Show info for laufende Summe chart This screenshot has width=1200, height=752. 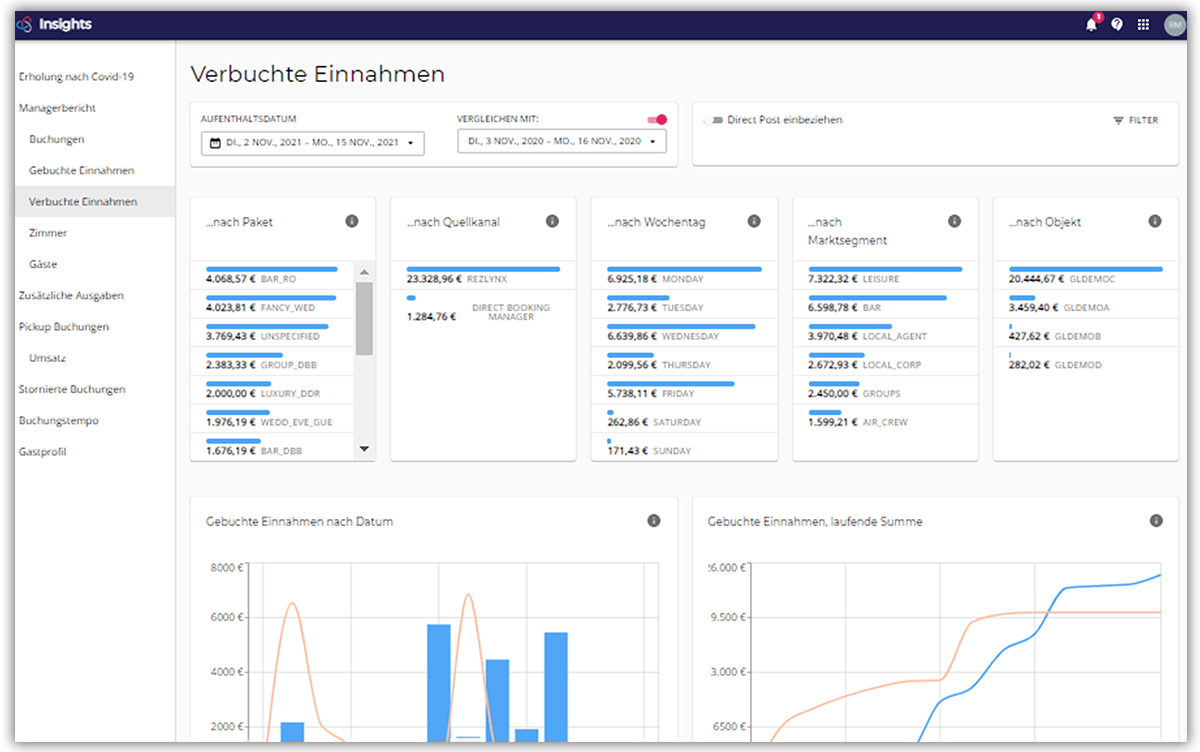[1156, 521]
